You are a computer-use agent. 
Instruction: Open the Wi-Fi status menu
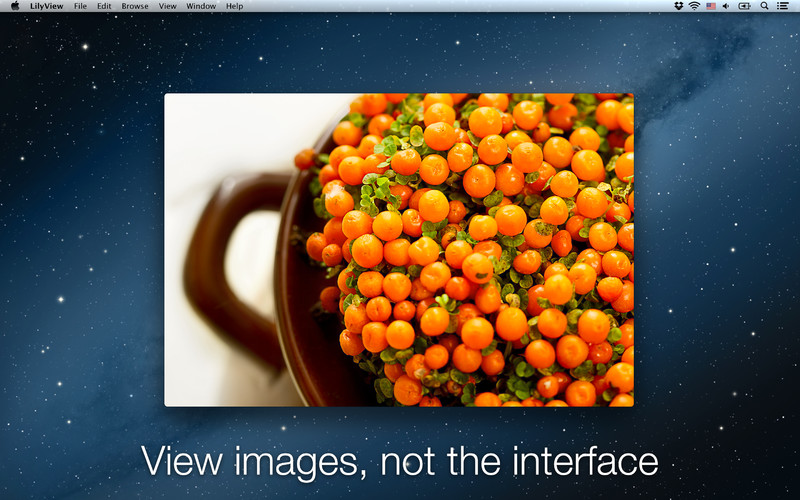(x=694, y=6)
